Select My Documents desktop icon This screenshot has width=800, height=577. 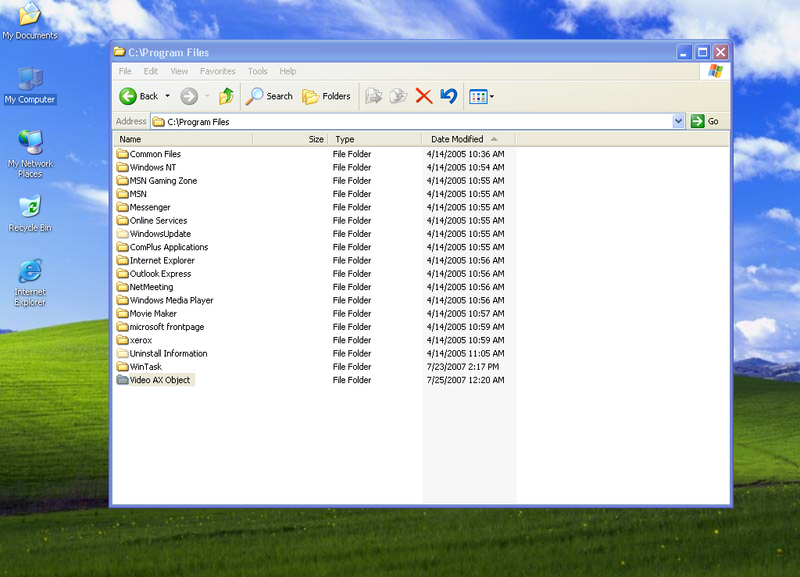tap(30, 20)
